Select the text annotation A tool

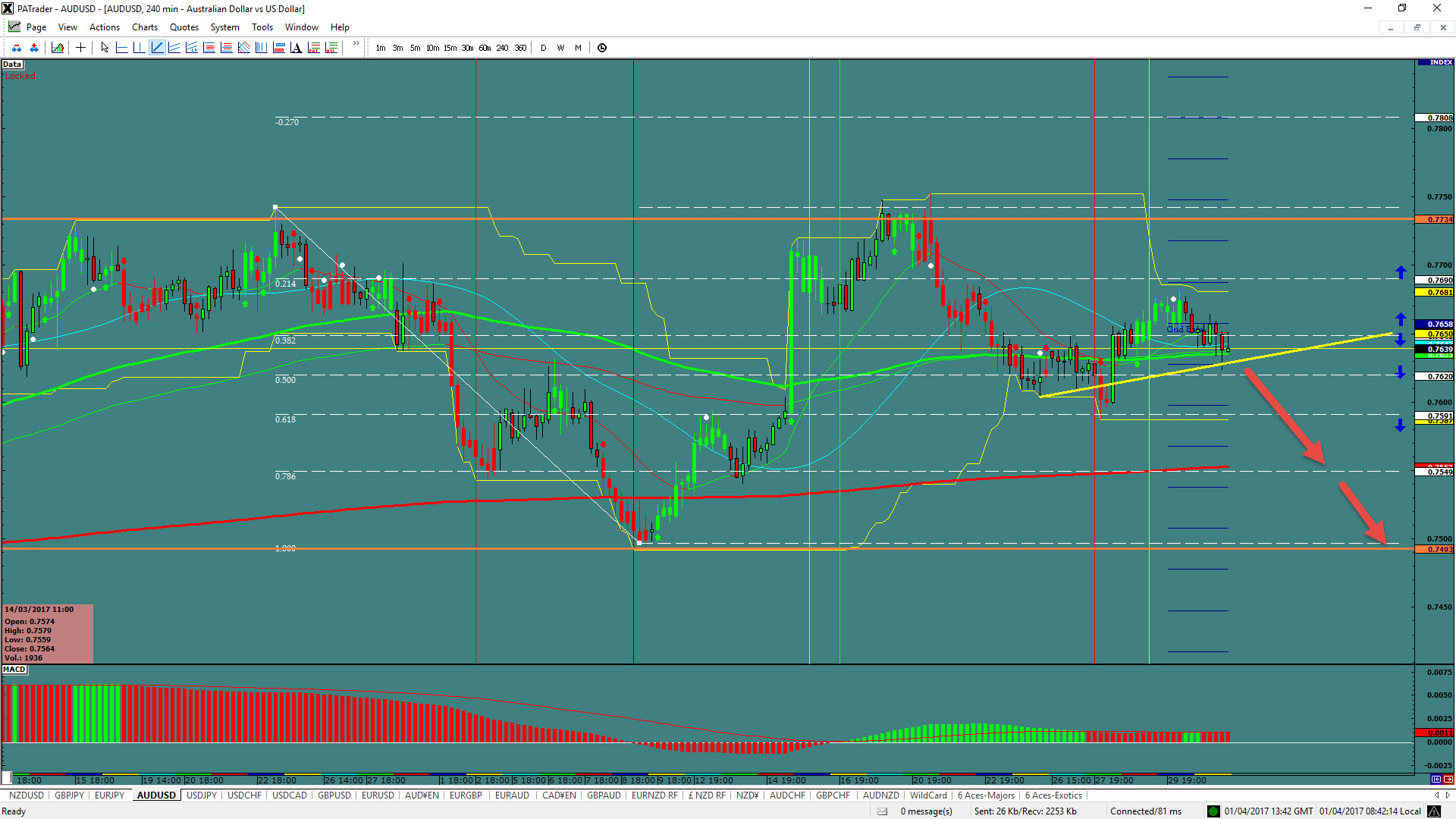tap(297, 48)
